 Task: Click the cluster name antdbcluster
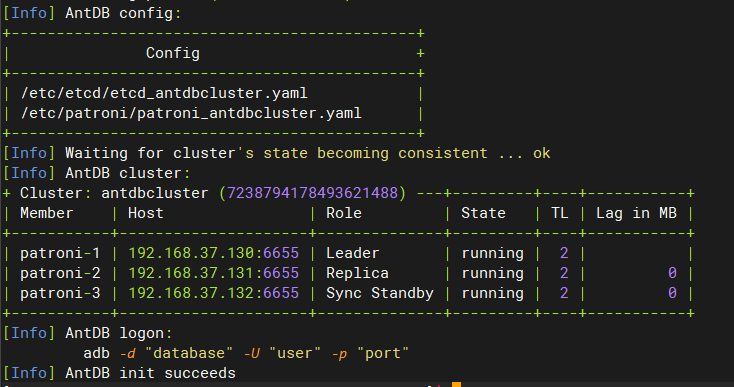[x=155, y=193]
